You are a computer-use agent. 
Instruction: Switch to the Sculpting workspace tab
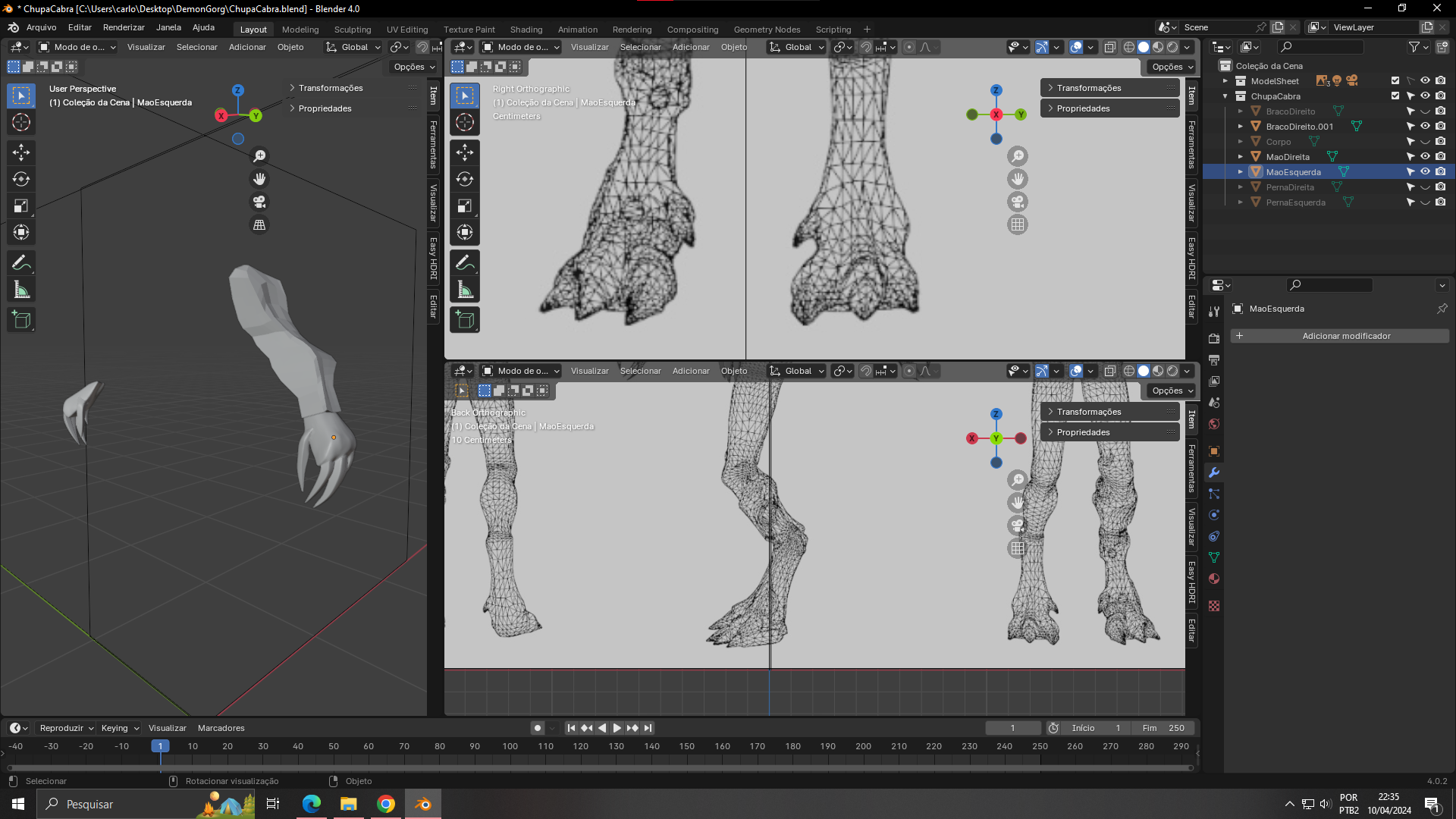coord(353,30)
